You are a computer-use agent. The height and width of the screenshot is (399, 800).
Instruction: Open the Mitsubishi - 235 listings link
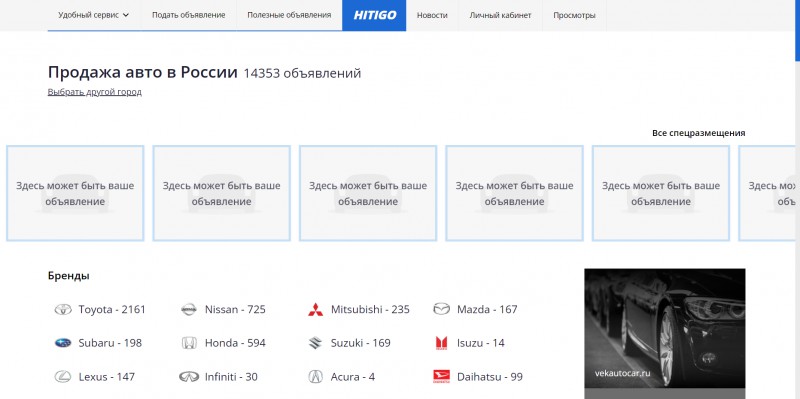click(x=370, y=309)
